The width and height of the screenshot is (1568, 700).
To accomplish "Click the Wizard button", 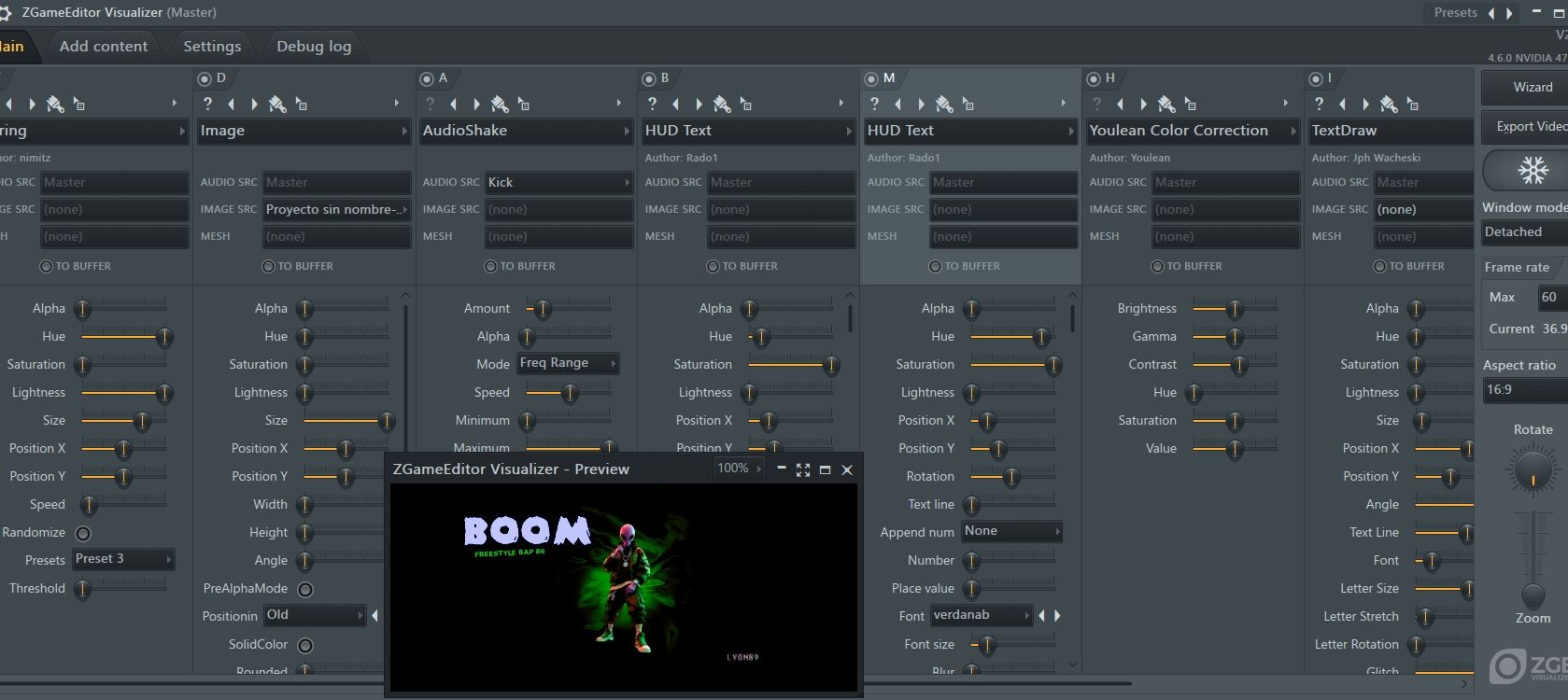I will pos(1525,87).
